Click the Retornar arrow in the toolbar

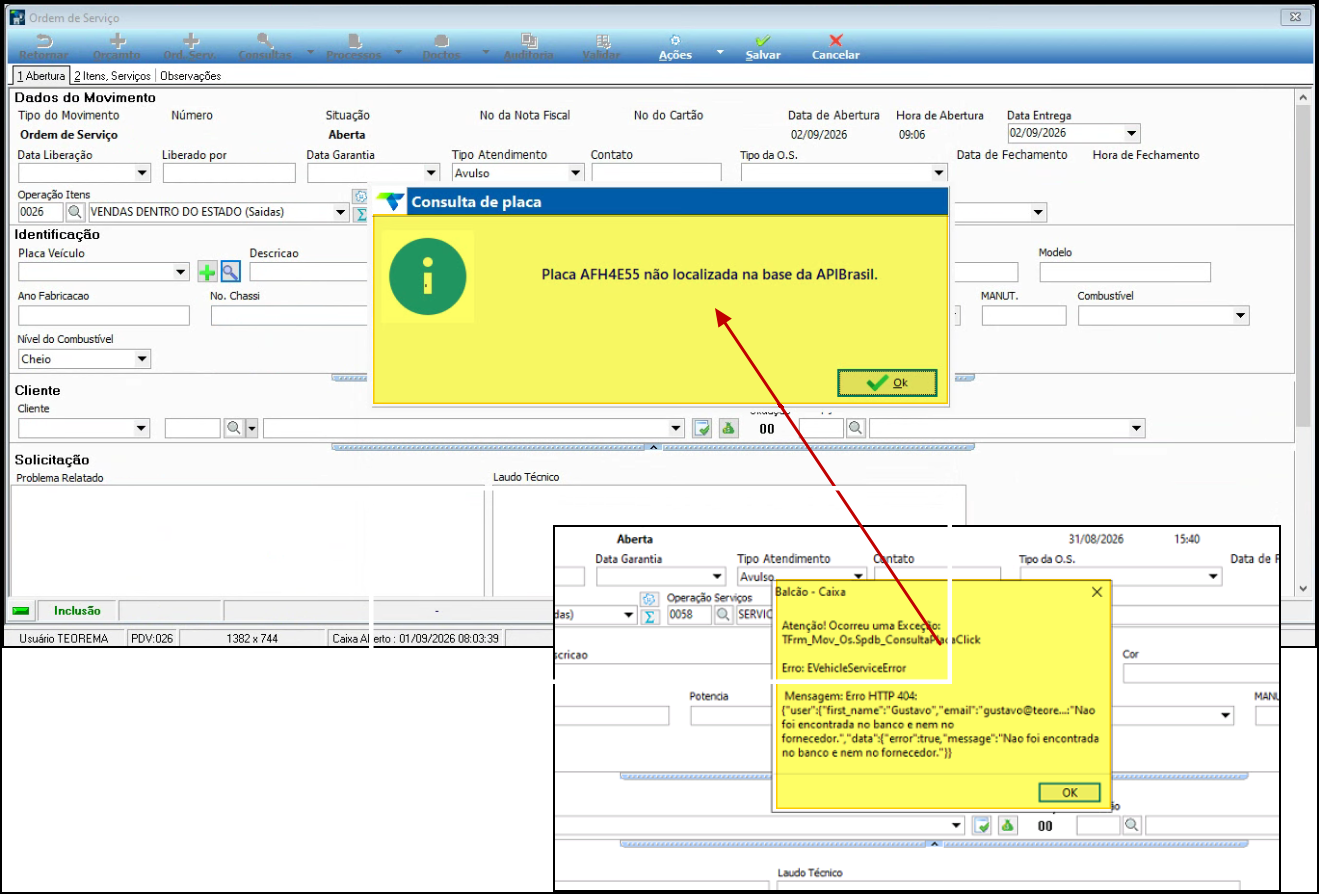coord(44,41)
